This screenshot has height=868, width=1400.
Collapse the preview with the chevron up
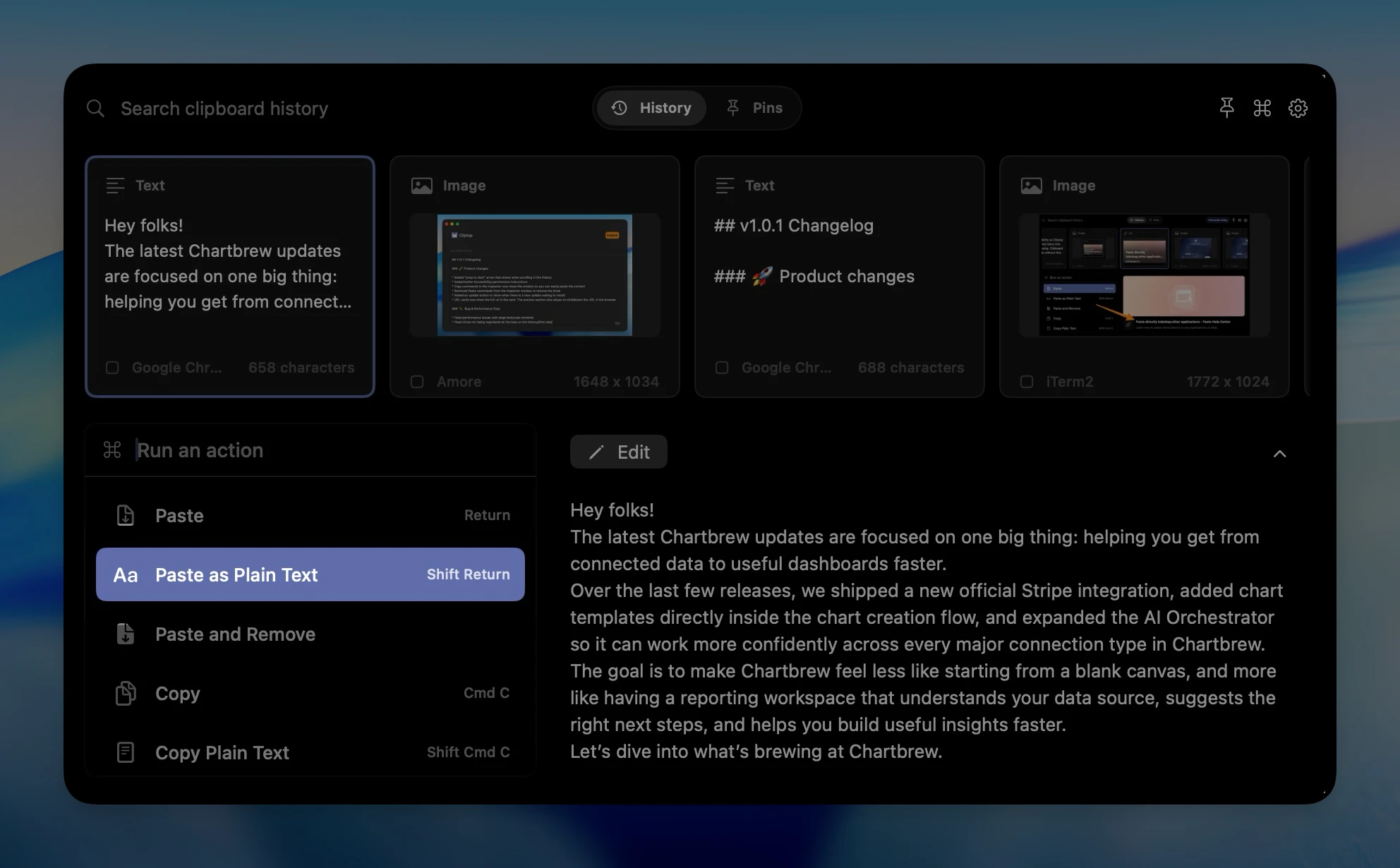tap(1279, 454)
